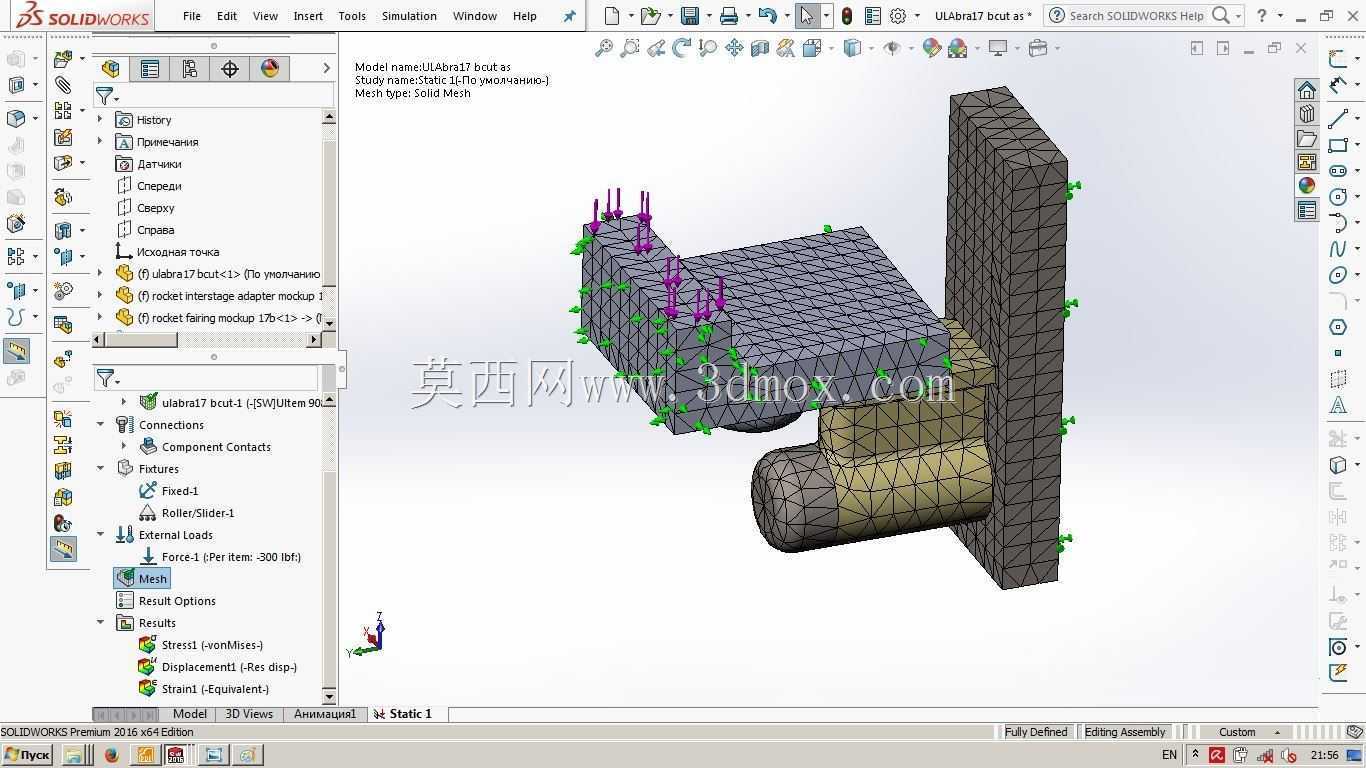Image resolution: width=1366 pixels, height=768 pixels.
Task: Expand the History tree node
Action: [x=100, y=120]
